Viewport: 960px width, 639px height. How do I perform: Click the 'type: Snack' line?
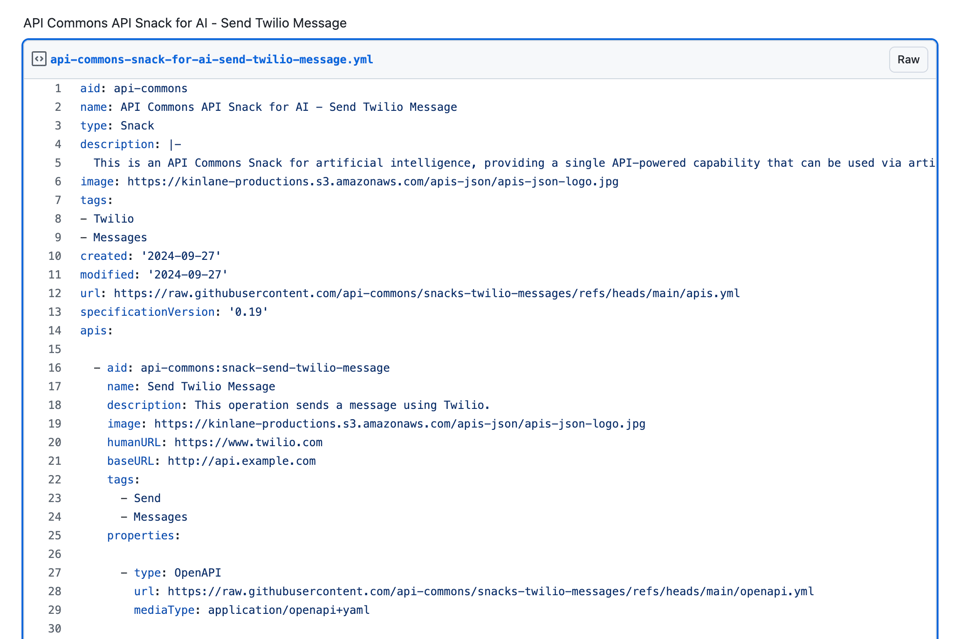tap(117, 126)
